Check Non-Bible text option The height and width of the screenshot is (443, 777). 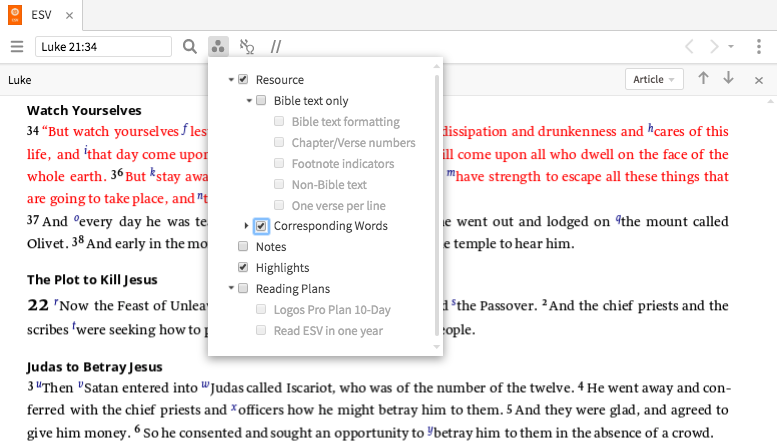(x=279, y=184)
